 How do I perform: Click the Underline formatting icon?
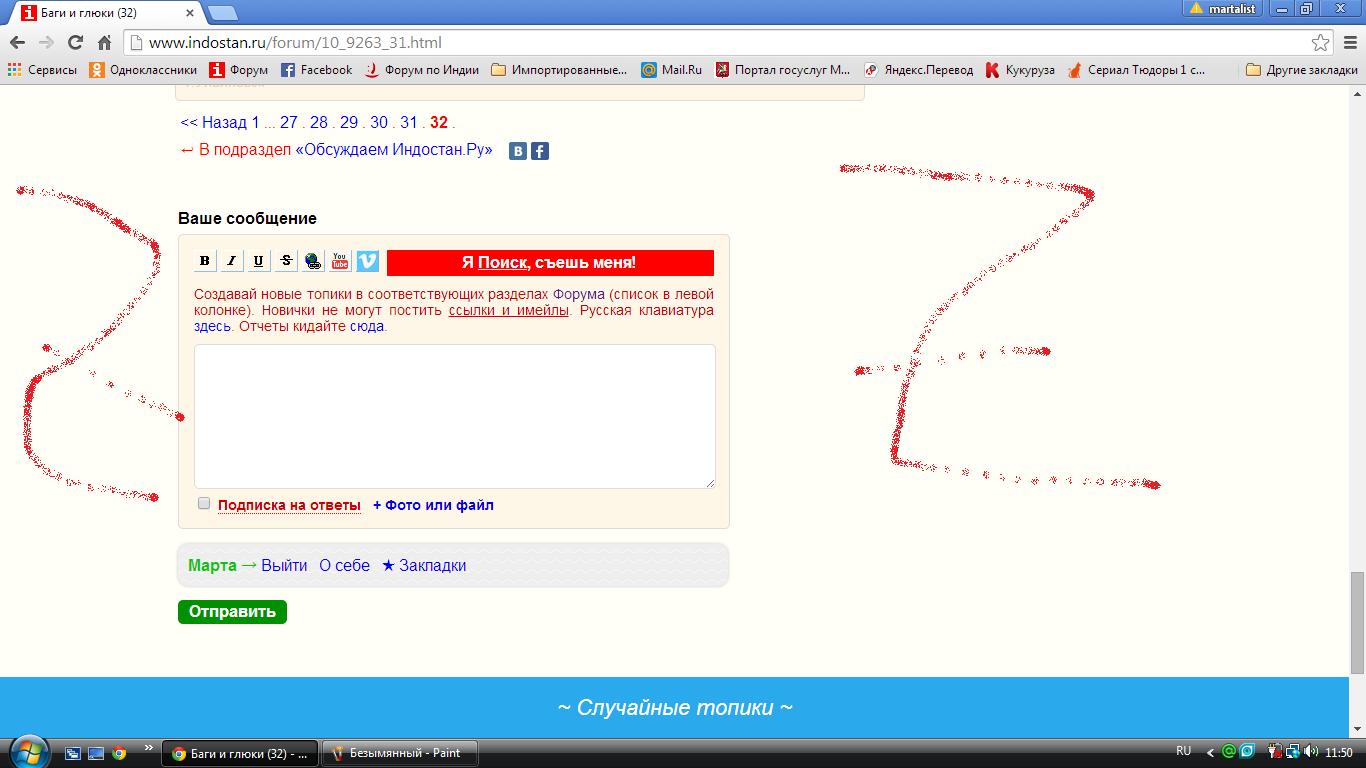[259, 261]
